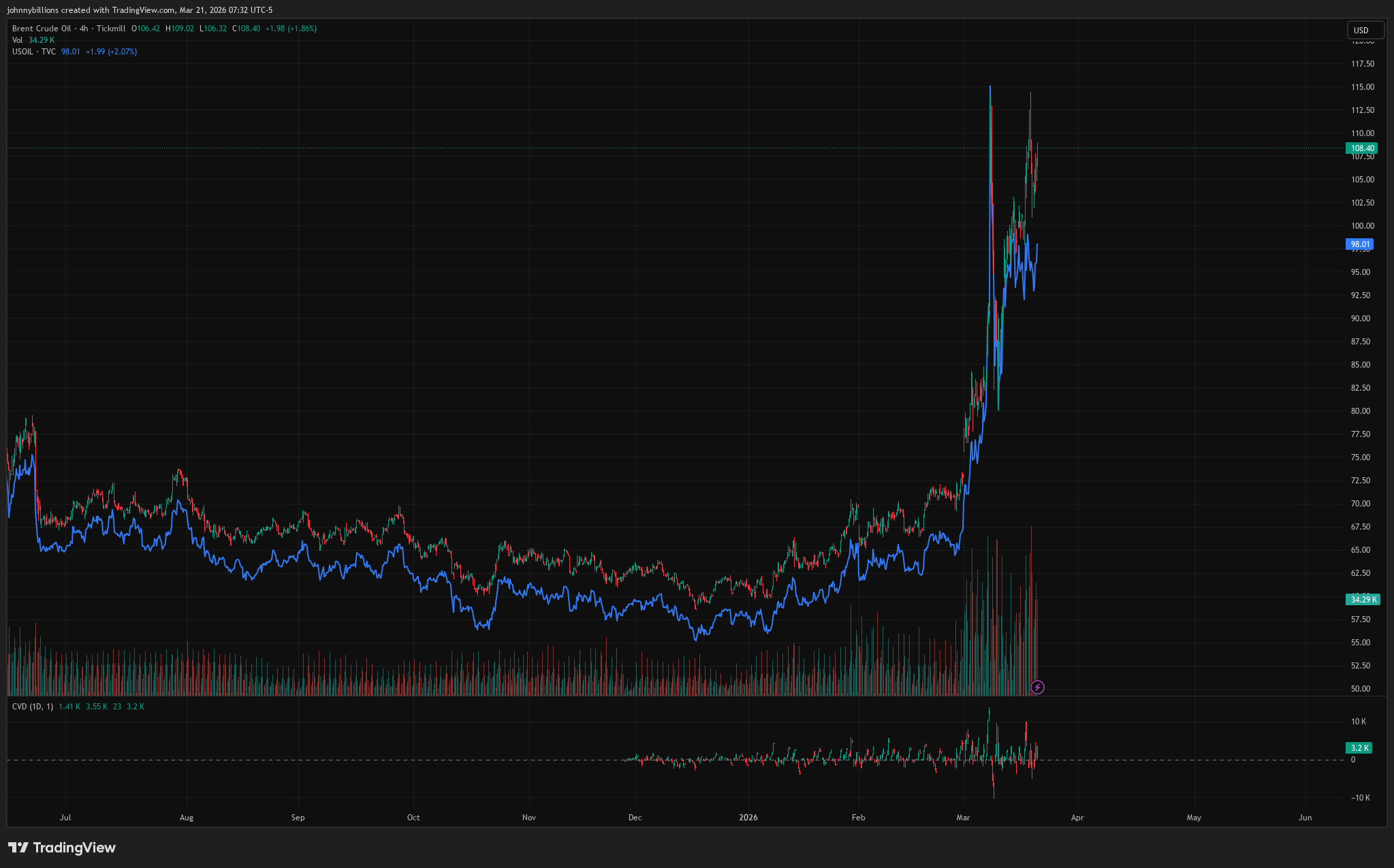Select the USOIL TVC comparison legend
Viewport: 1394px width, 868px height.
34,52
